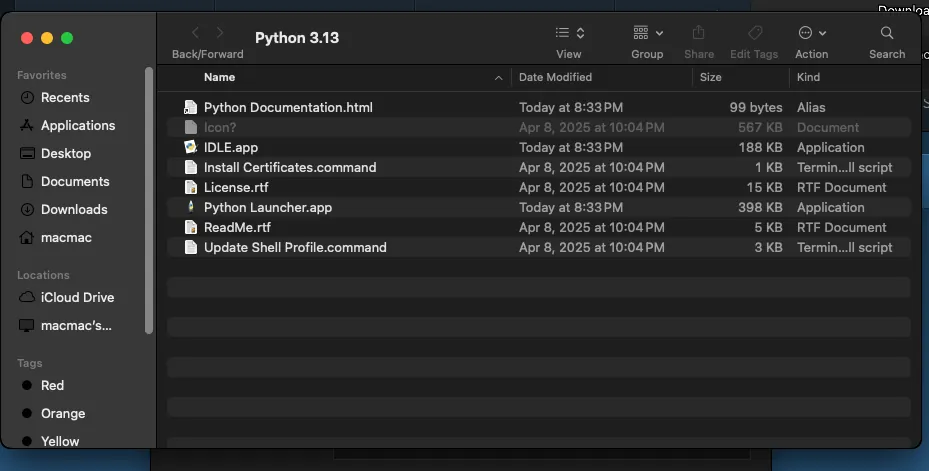Click the Desktop sidebar icon

(x=27, y=153)
